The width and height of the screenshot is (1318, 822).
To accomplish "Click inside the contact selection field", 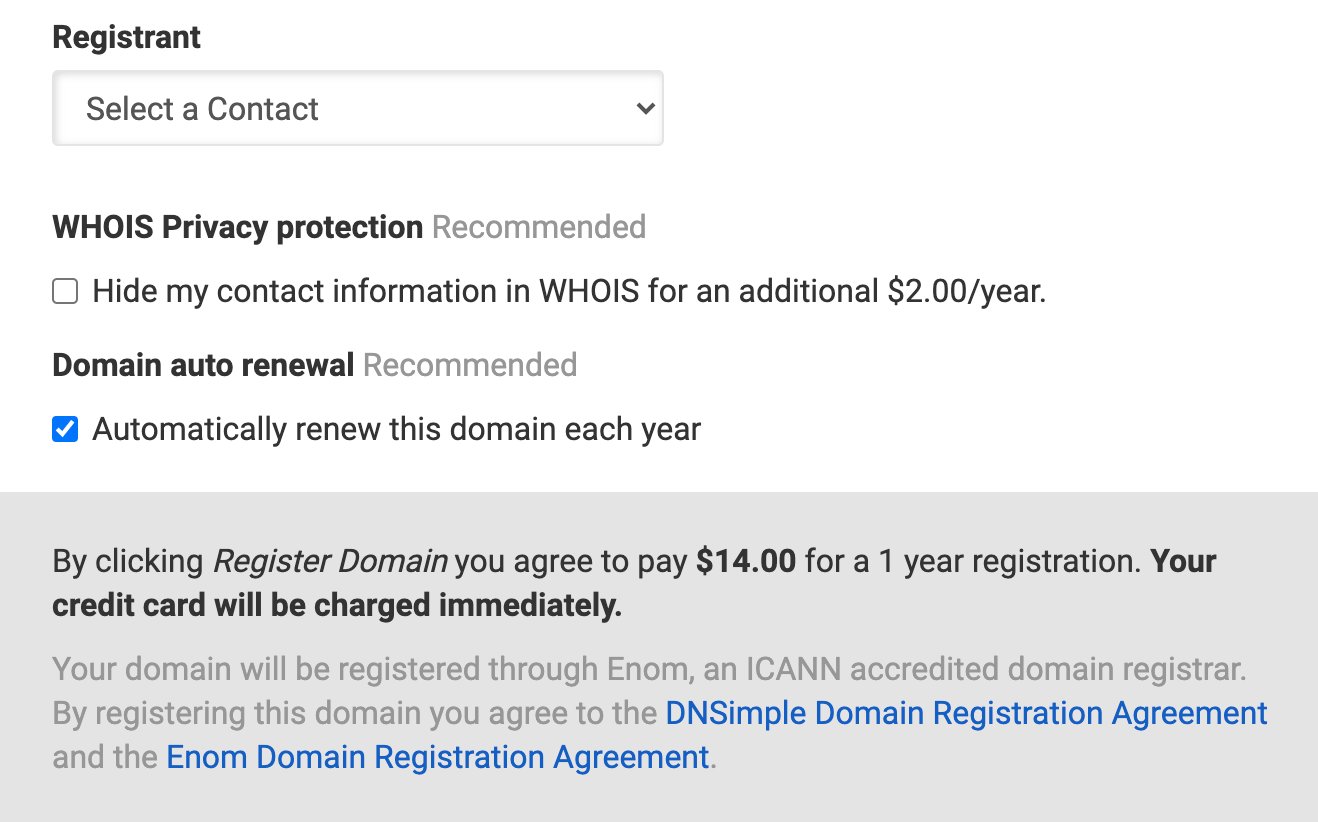I will [x=357, y=108].
